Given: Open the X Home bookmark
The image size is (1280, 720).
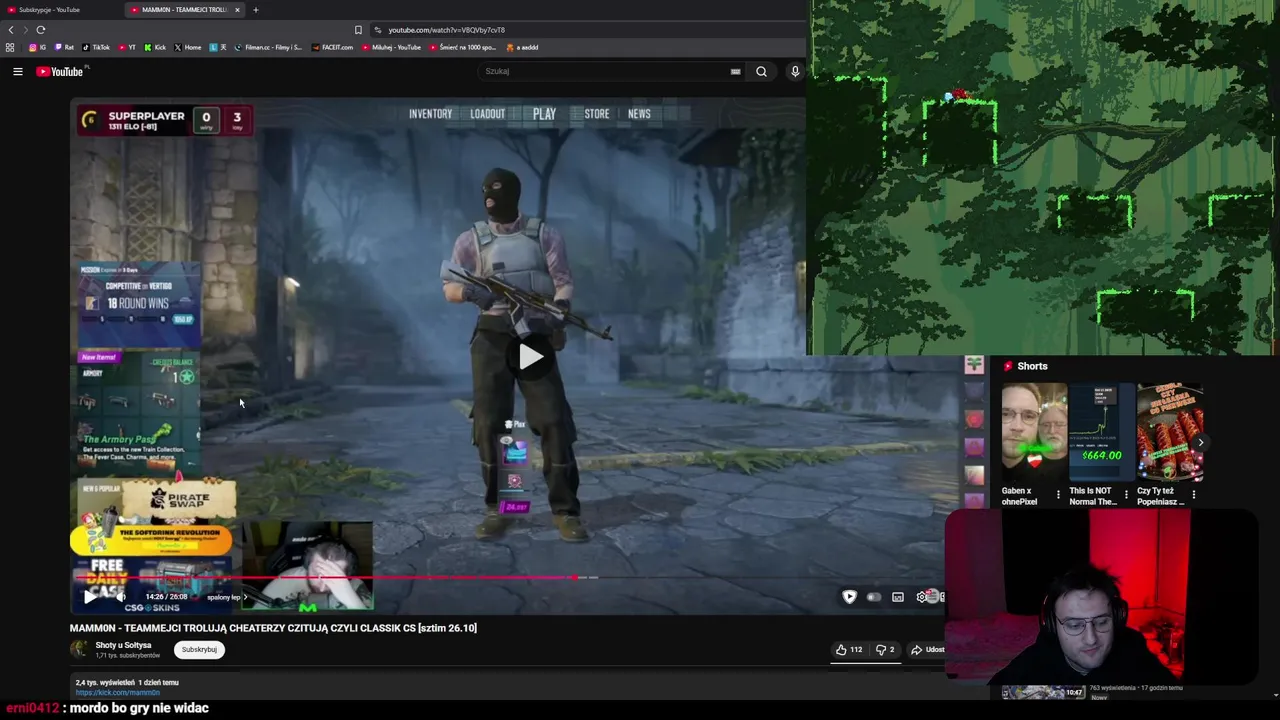Looking at the screenshot, I should (188, 47).
